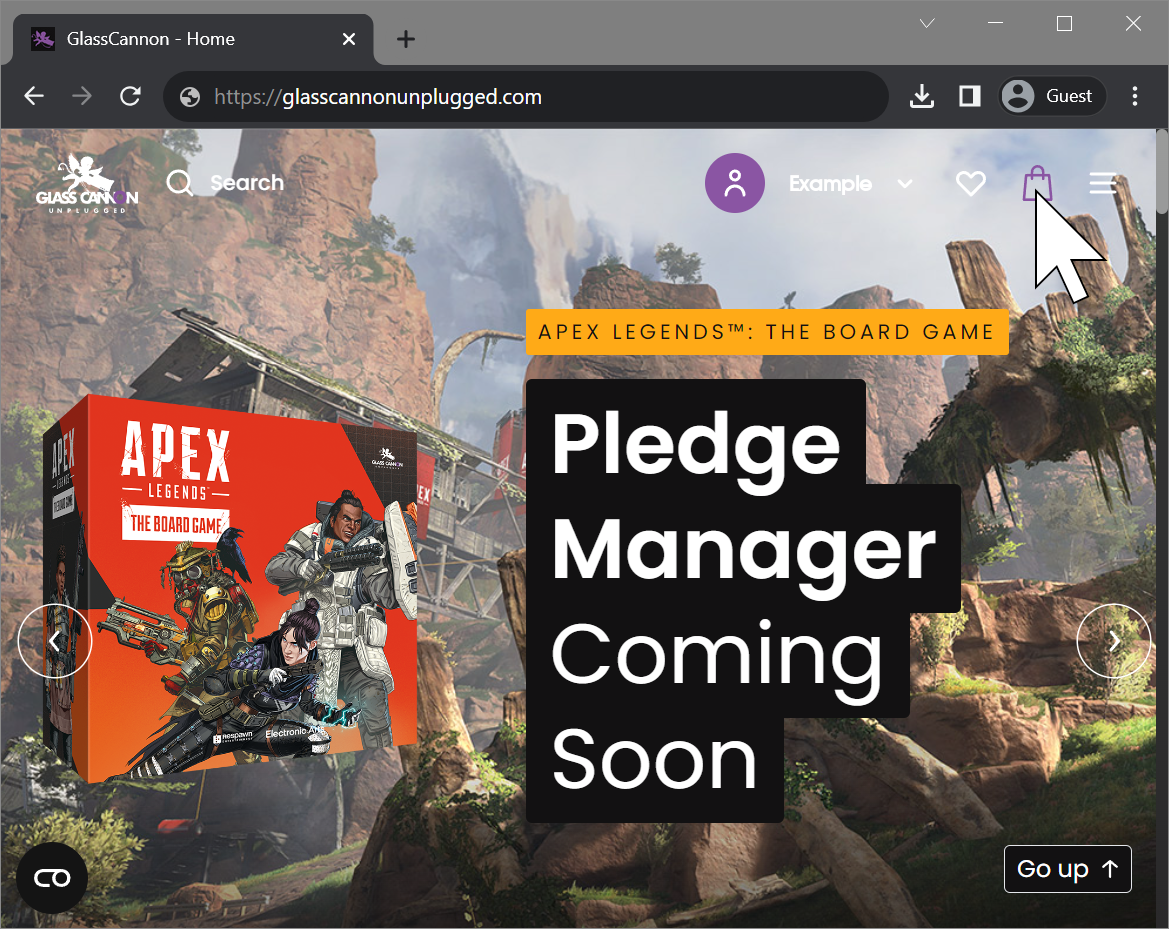This screenshot has width=1169, height=929.
Task: Expand the Example account dropdown chevron
Action: [x=905, y=184]
